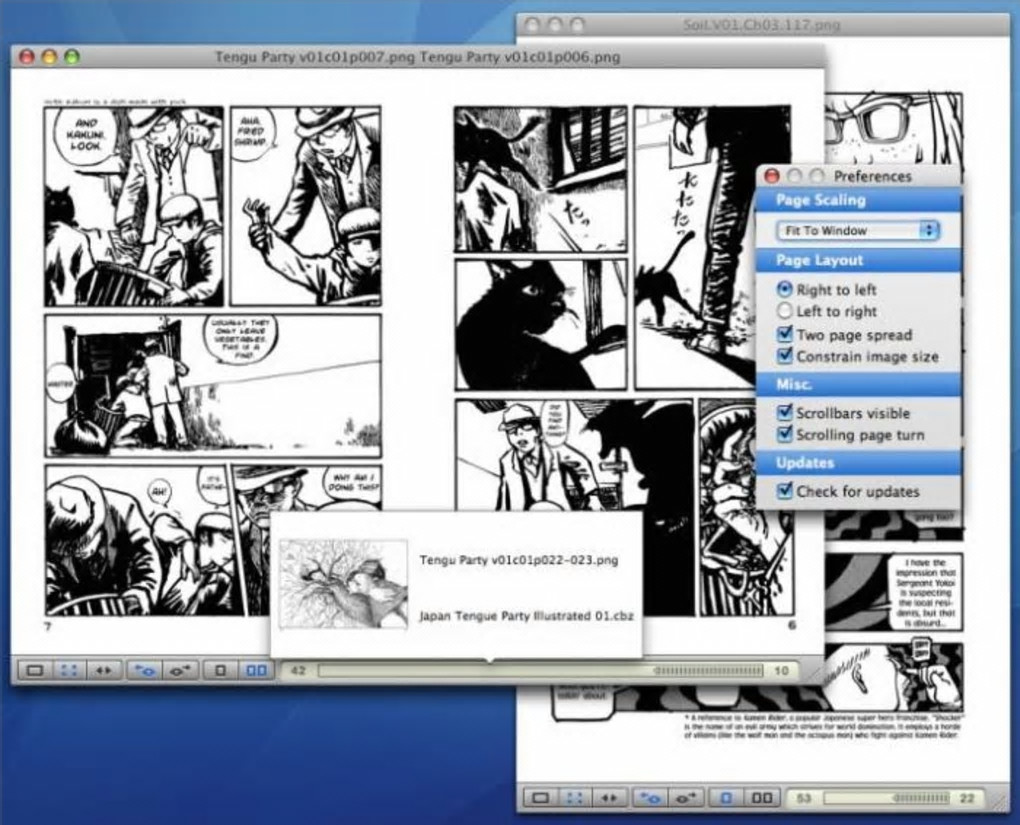This screenshot has height=825, width=1020.
Task: Close the Preferences window
Action: tap(772, 176)
